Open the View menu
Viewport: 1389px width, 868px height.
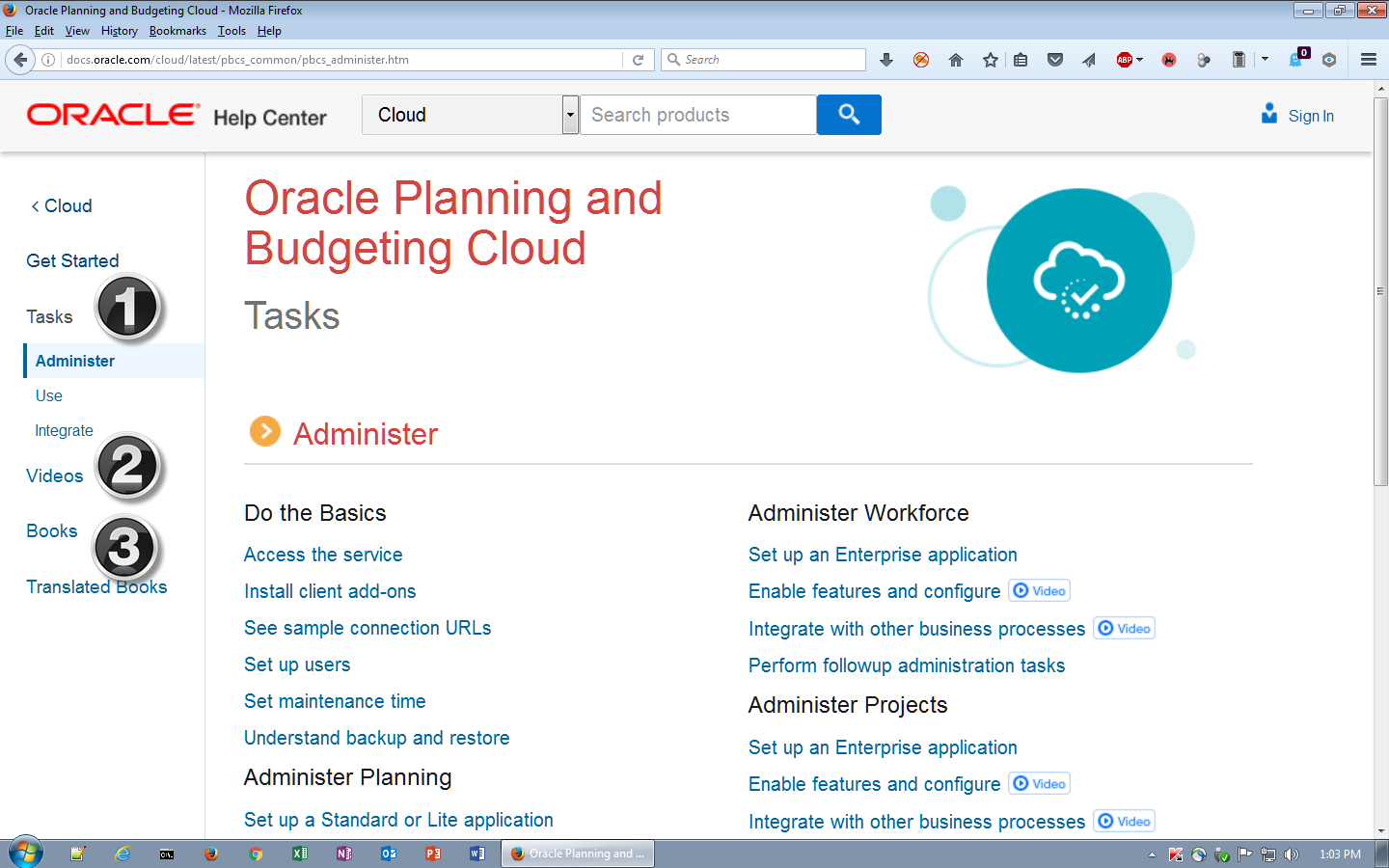pyautogui.click(x=77, y=31)
